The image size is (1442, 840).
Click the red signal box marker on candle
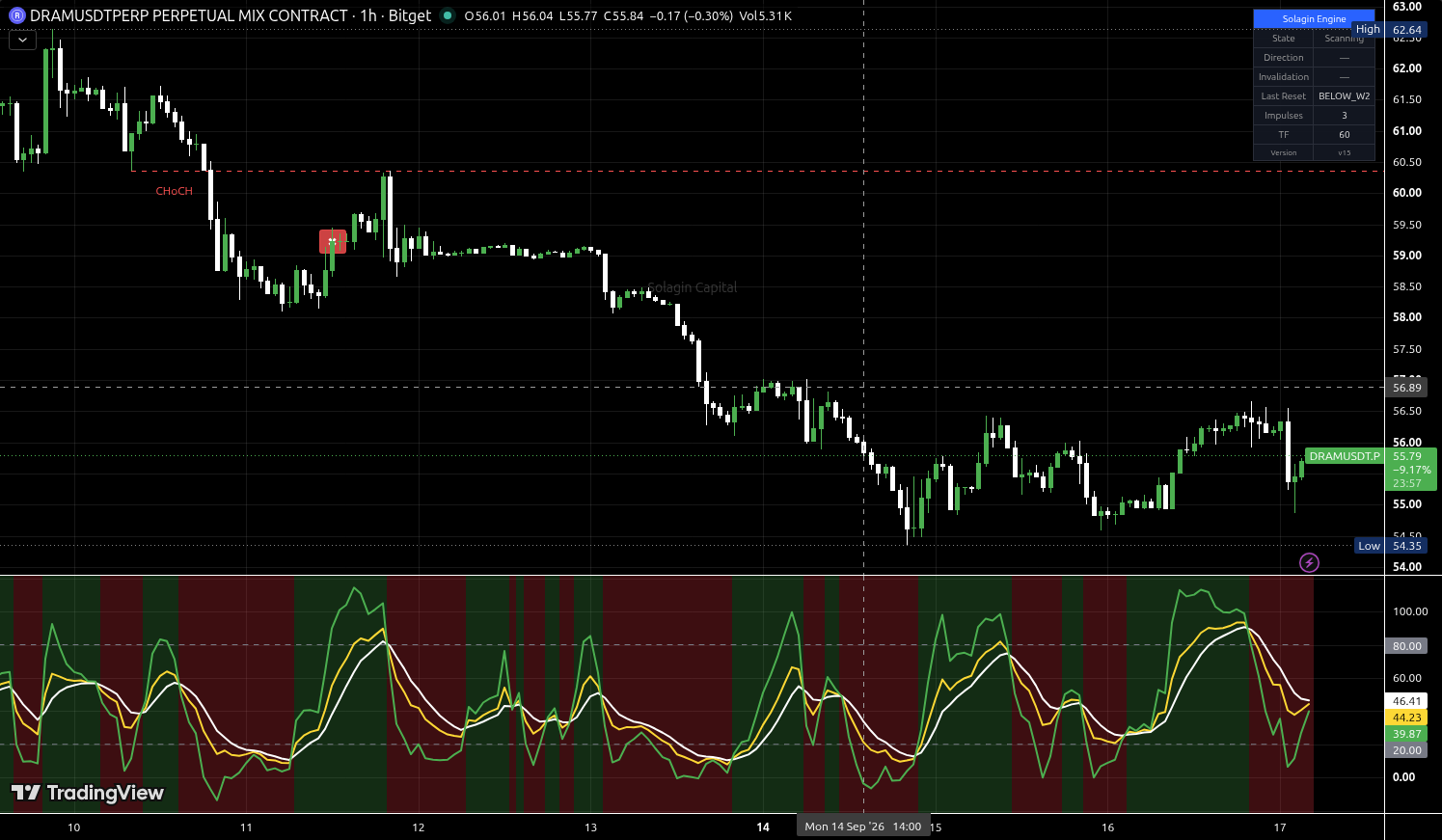tap(333, 241)
